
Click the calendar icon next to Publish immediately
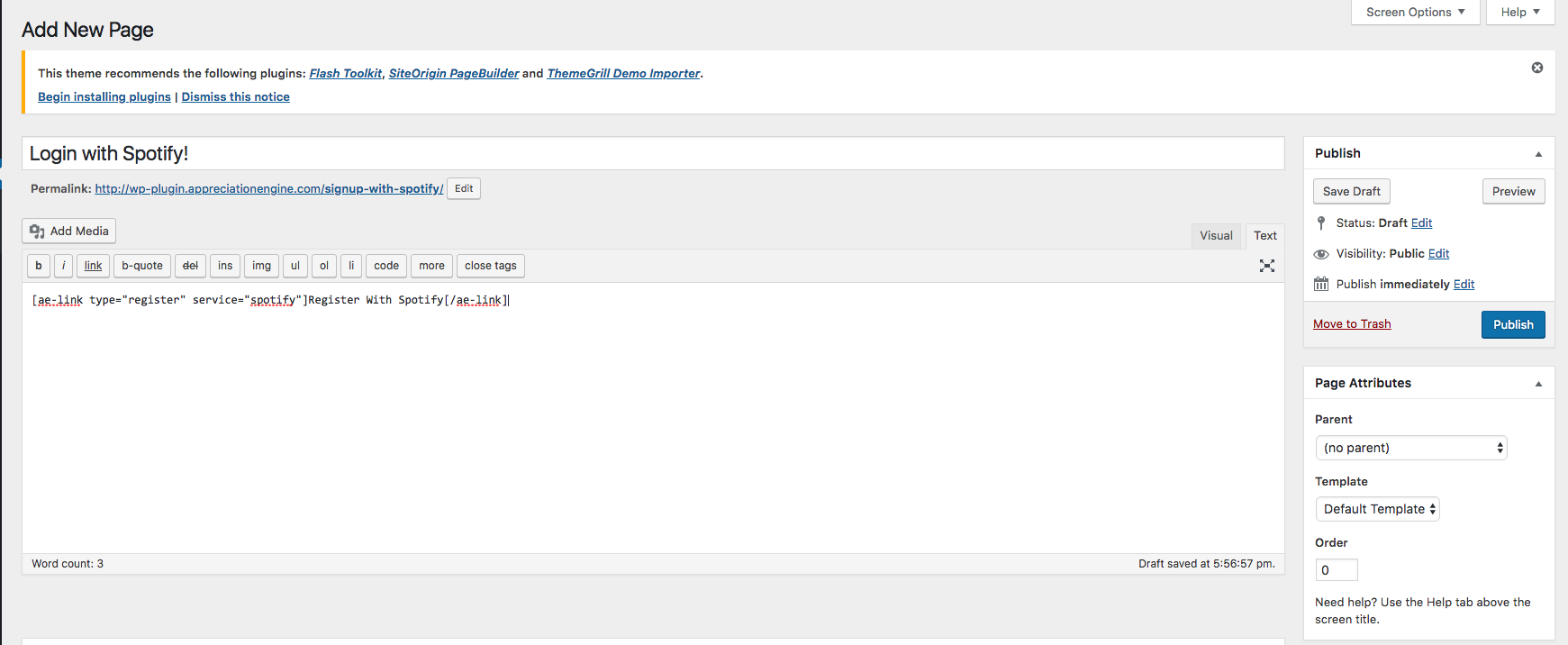click(1321, 284)
